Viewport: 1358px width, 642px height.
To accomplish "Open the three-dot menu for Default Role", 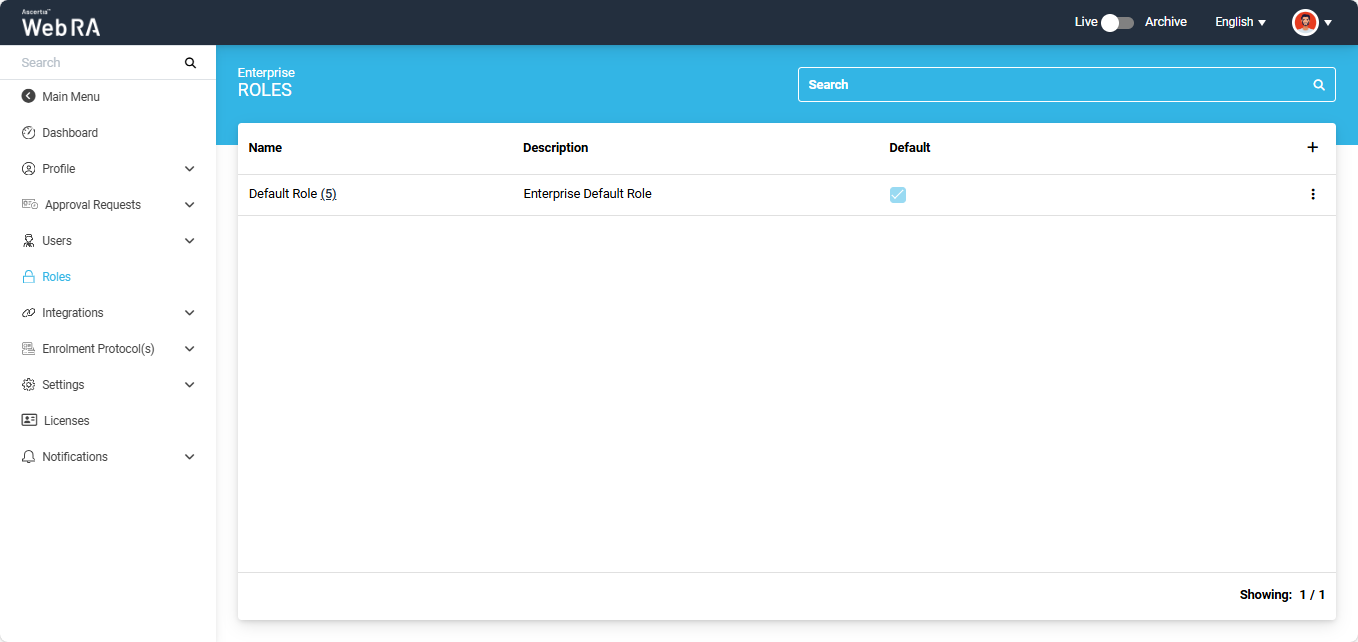I will click(1312, 194).
